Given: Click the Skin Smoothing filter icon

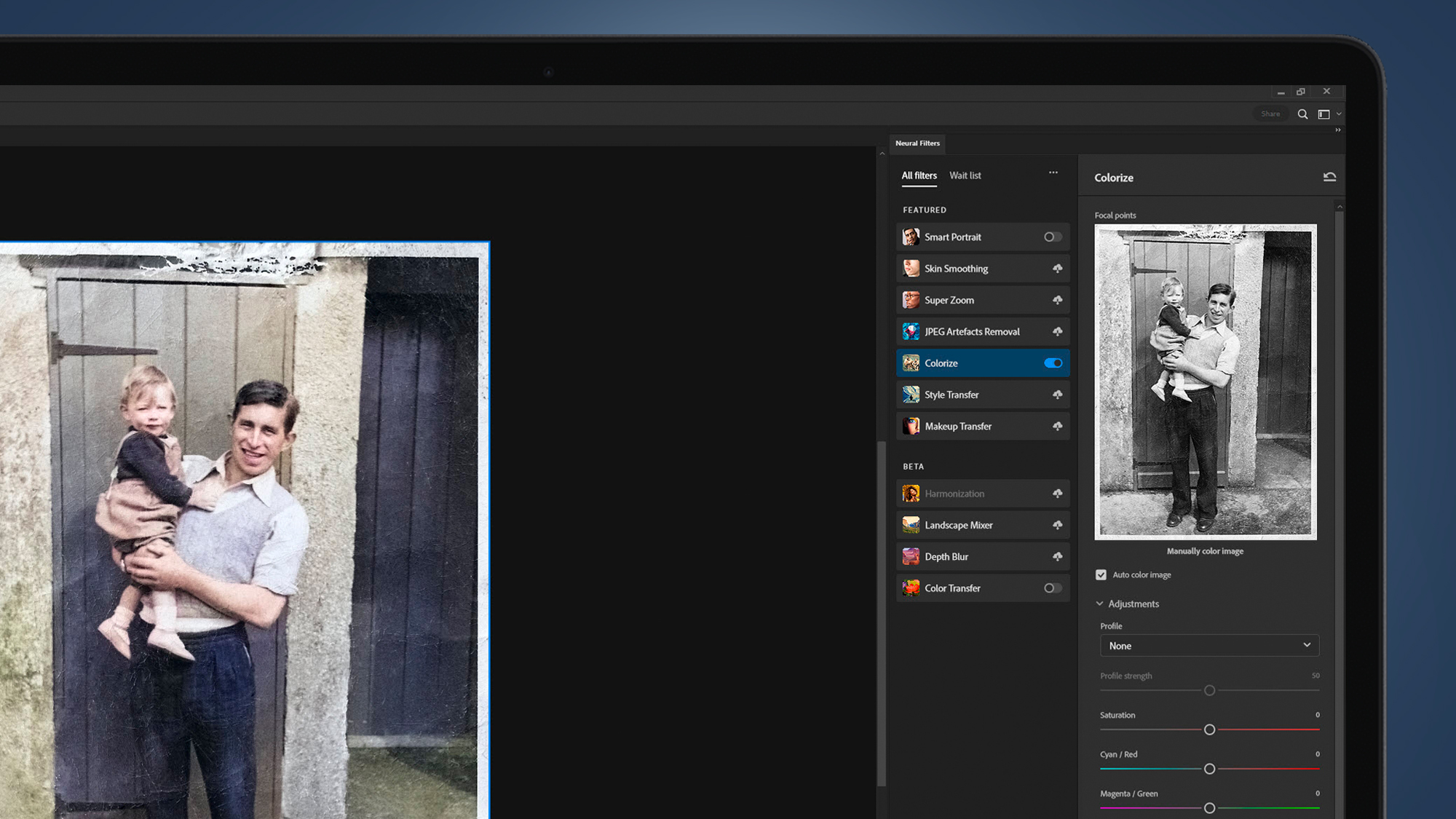Looking at the screenshot, I should 910,268.
